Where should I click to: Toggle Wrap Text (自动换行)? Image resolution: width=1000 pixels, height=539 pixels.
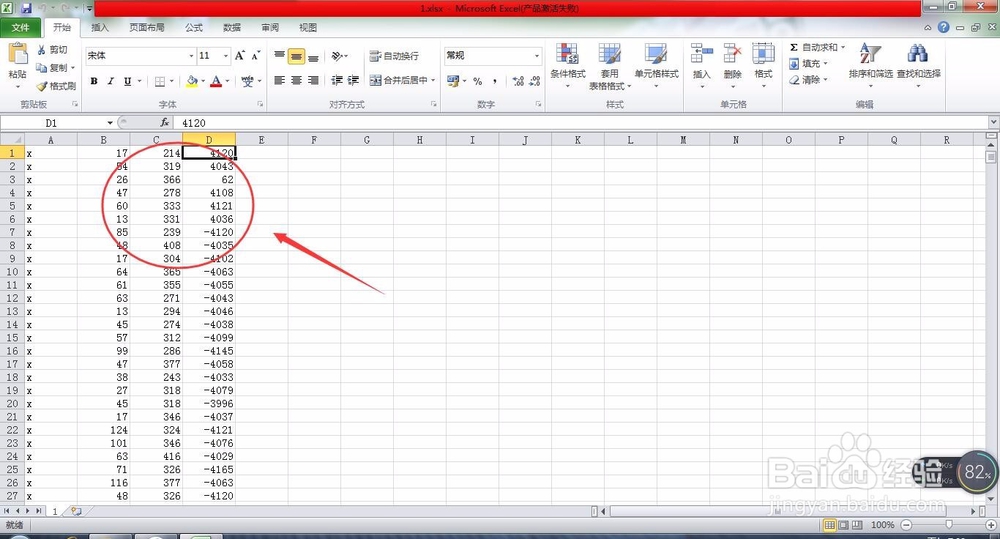(x=394, y=56)
